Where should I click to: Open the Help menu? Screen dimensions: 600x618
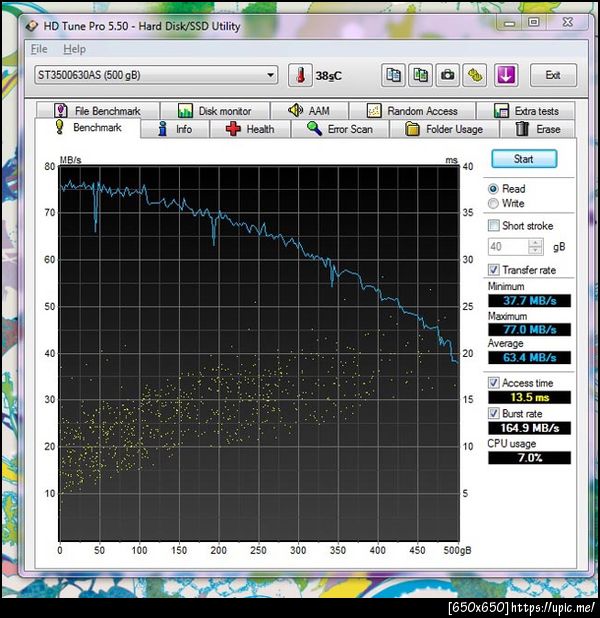(x=75, y=49)
